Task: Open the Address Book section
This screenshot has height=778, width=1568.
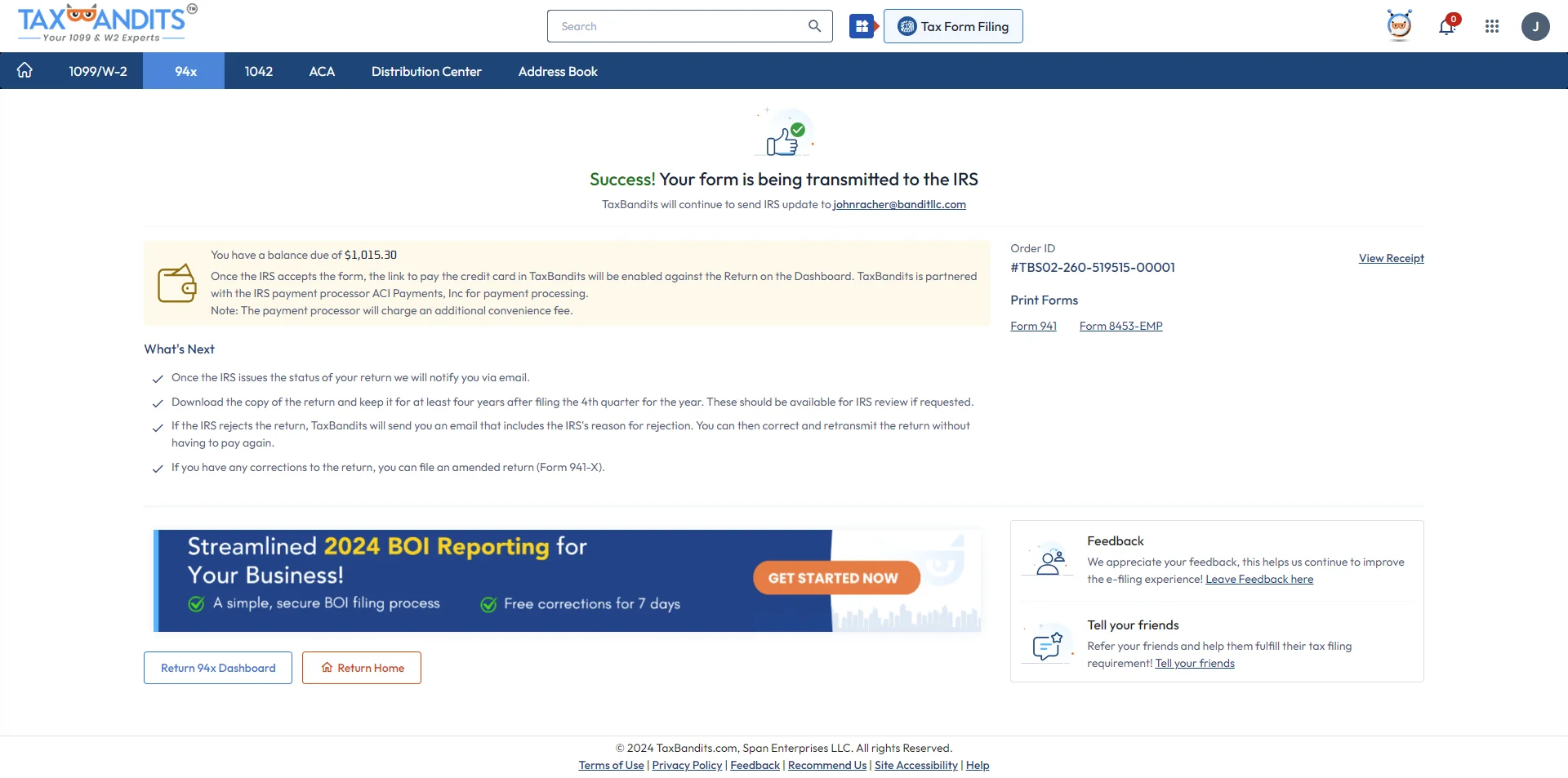Action: (x=558, y=71)
